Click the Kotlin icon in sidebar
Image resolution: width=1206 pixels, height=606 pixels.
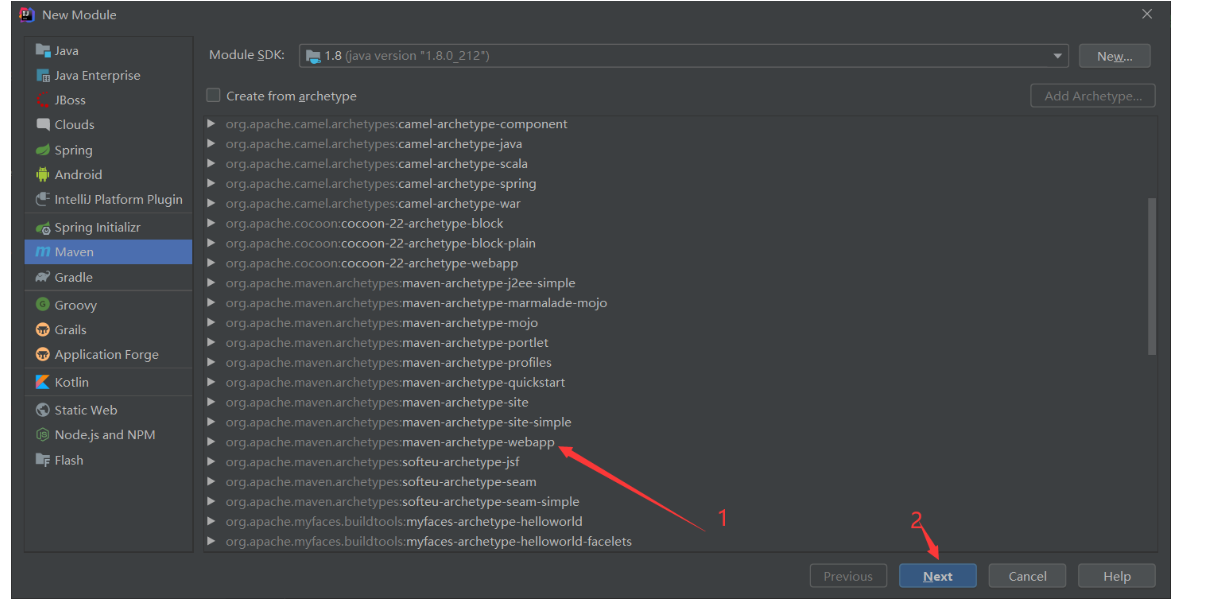pos(43,382)
